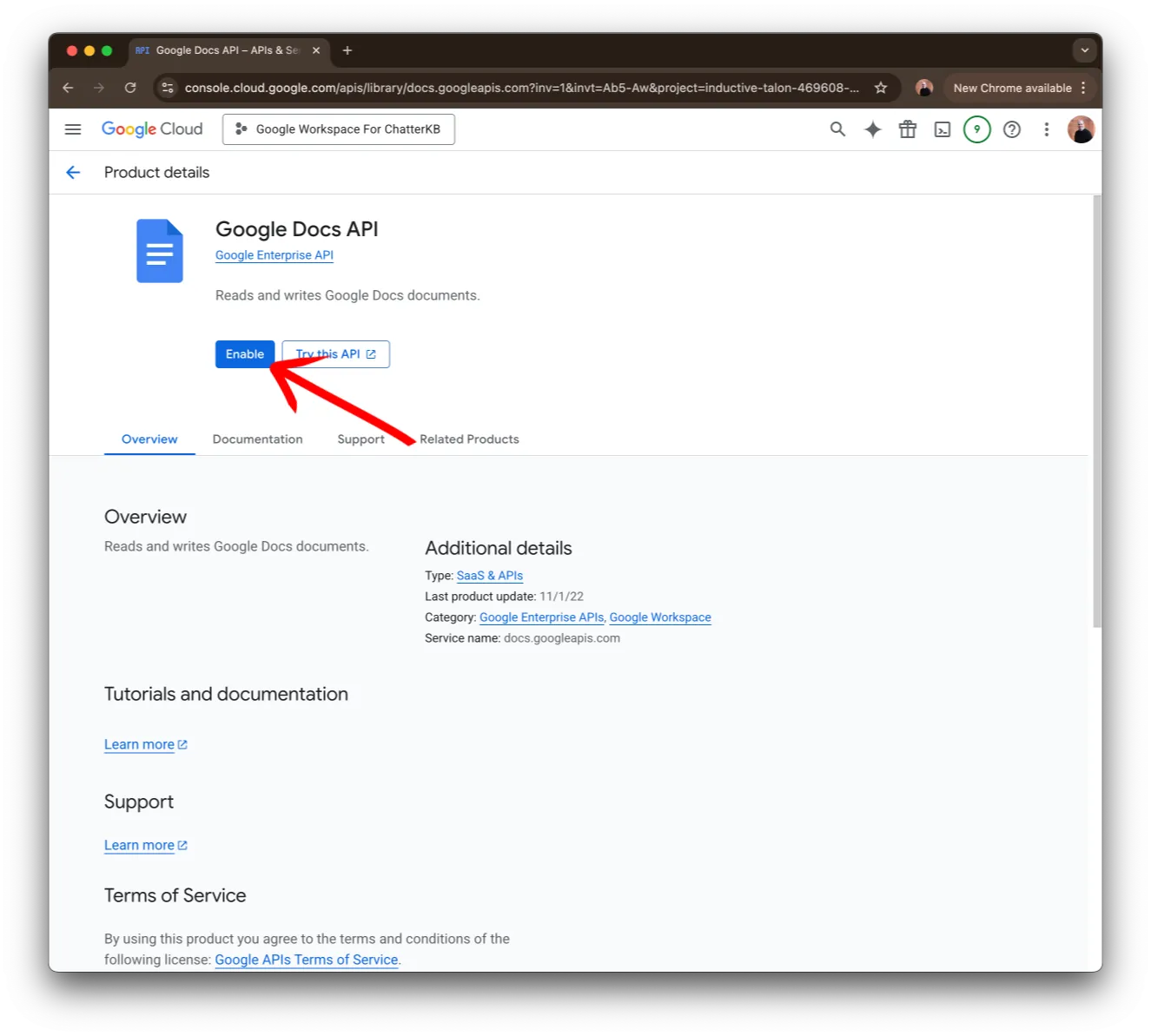
Task: Open the search magnifier icon
Action: coord(837,129)
